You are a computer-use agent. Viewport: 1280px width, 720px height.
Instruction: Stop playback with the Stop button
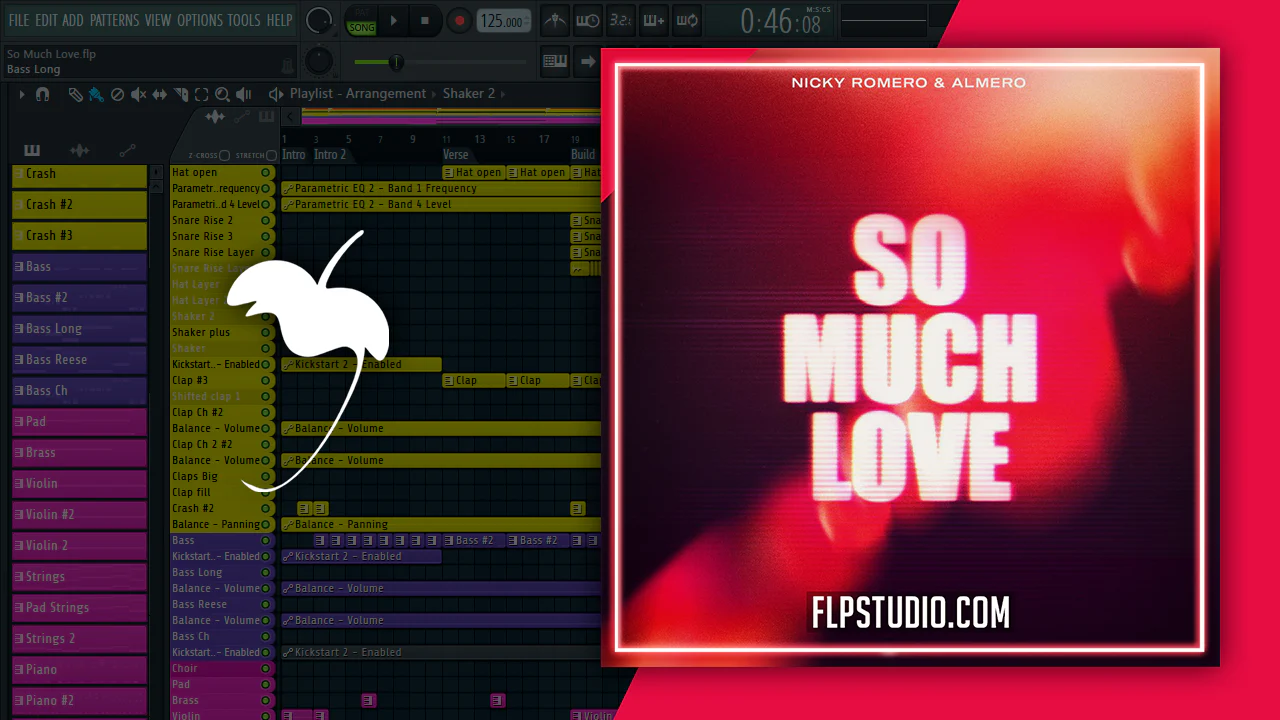click(425, 21)
